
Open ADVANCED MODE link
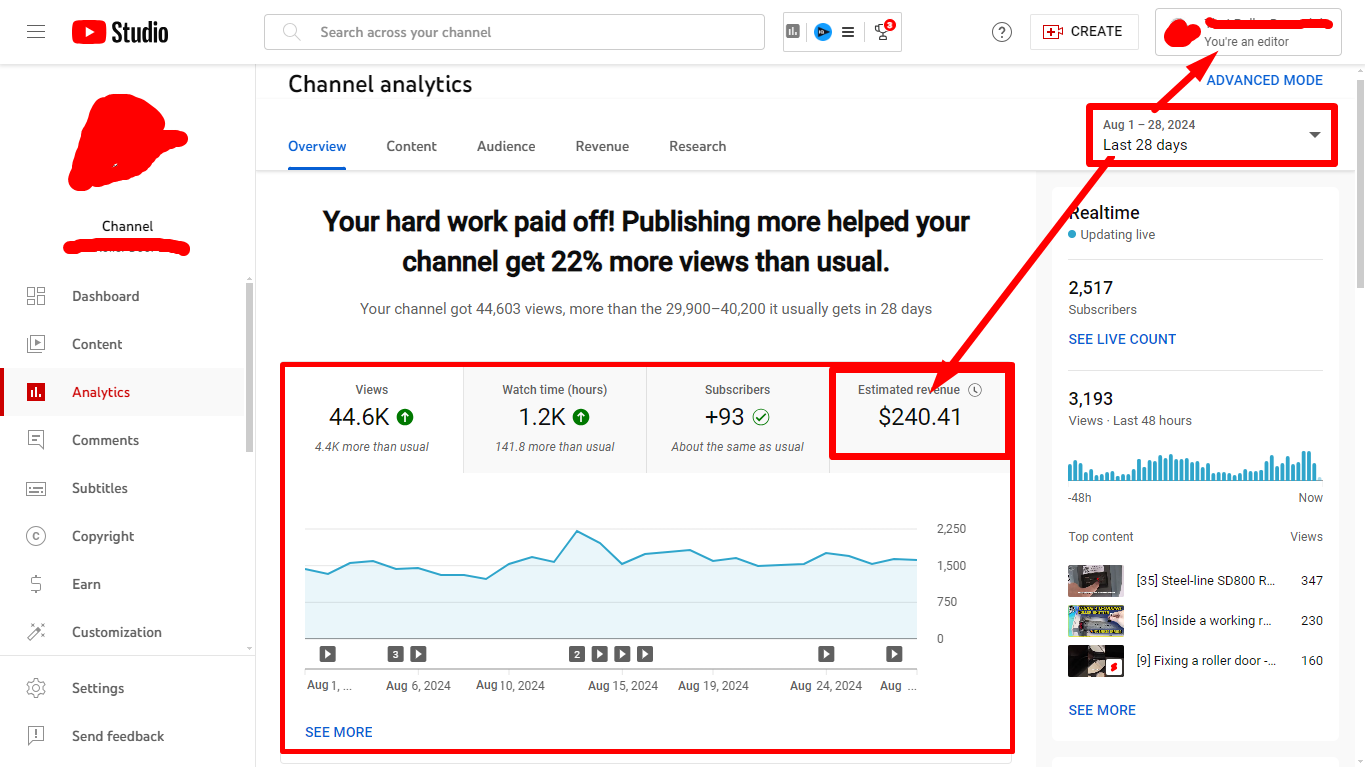point(1264,80)
